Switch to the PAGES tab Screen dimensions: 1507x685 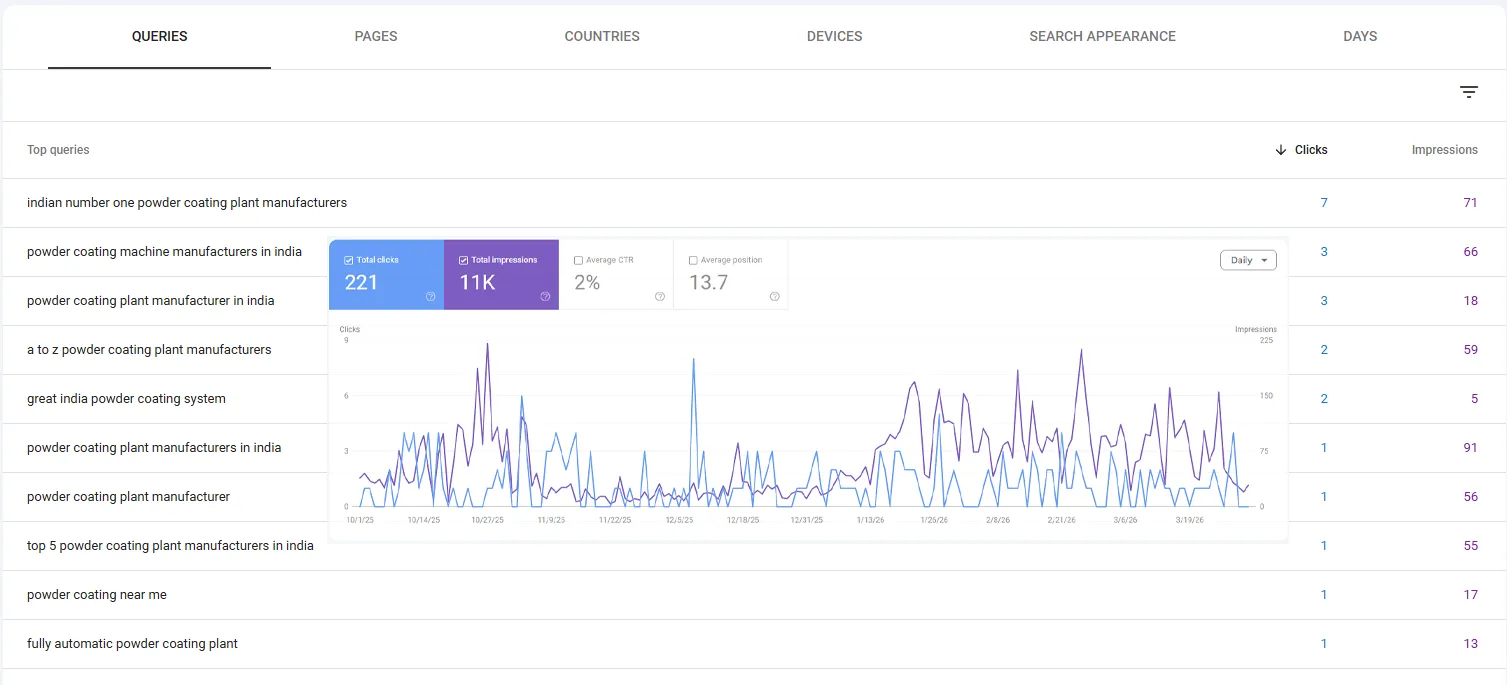point(375,36)
